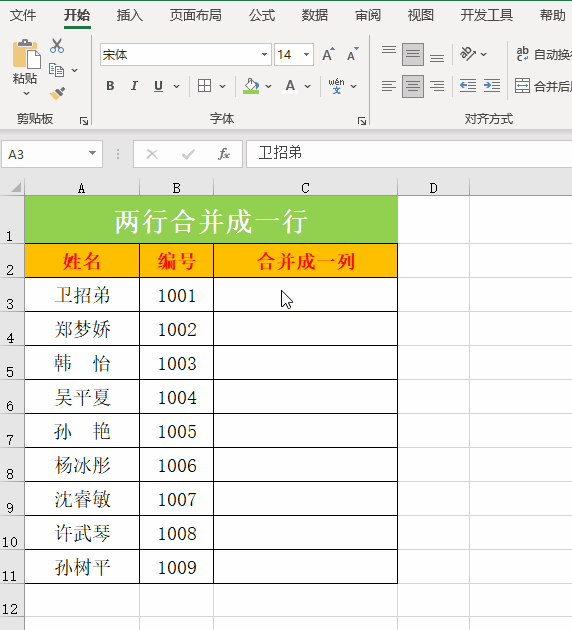Switch to the 视图 tab
Image resolution: width=572 pixels, height=630 pixels.
click(x=421, y=15)
